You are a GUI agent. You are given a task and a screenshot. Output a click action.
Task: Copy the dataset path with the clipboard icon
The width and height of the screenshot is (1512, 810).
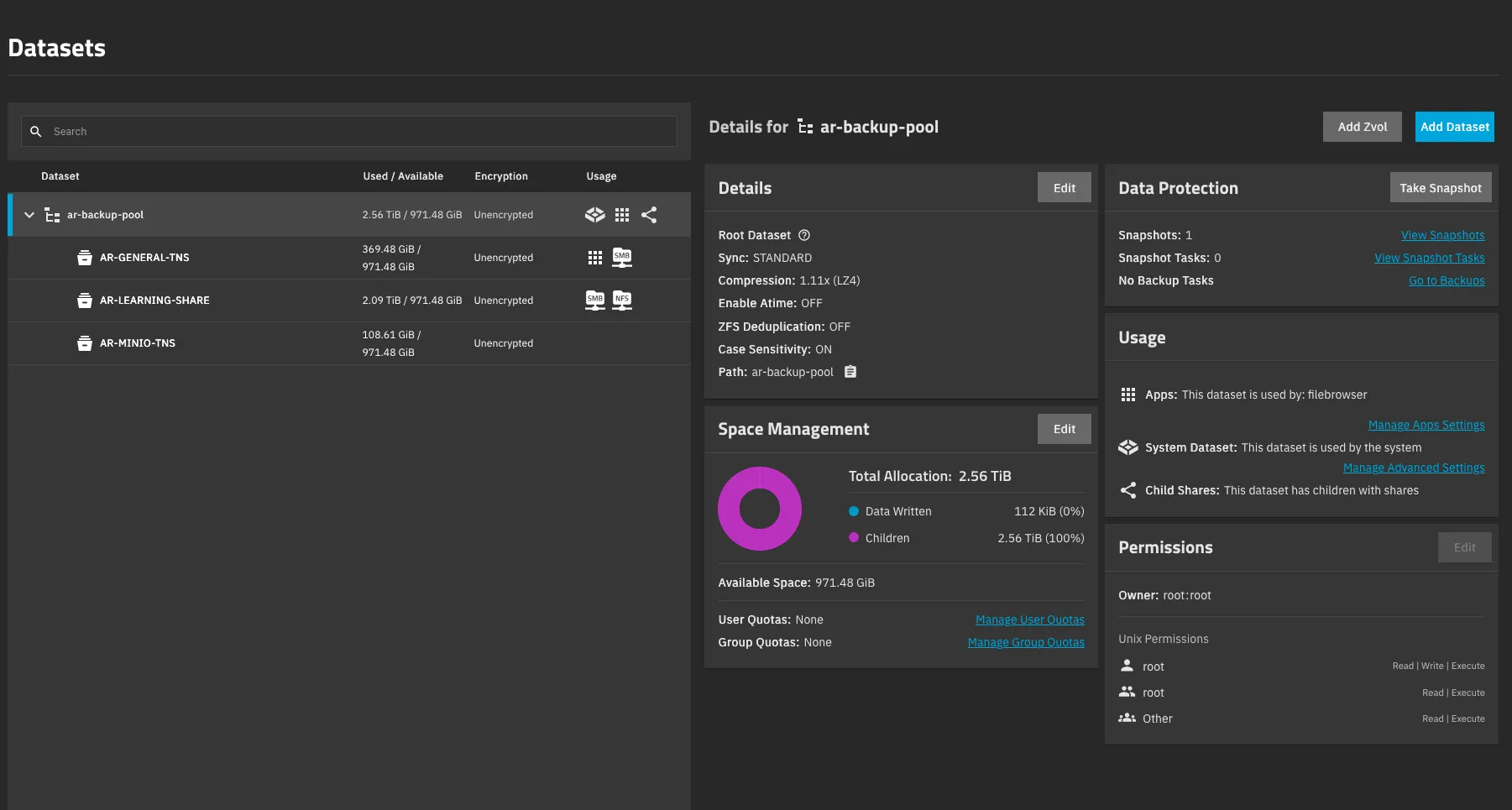[x=850, y=372]
